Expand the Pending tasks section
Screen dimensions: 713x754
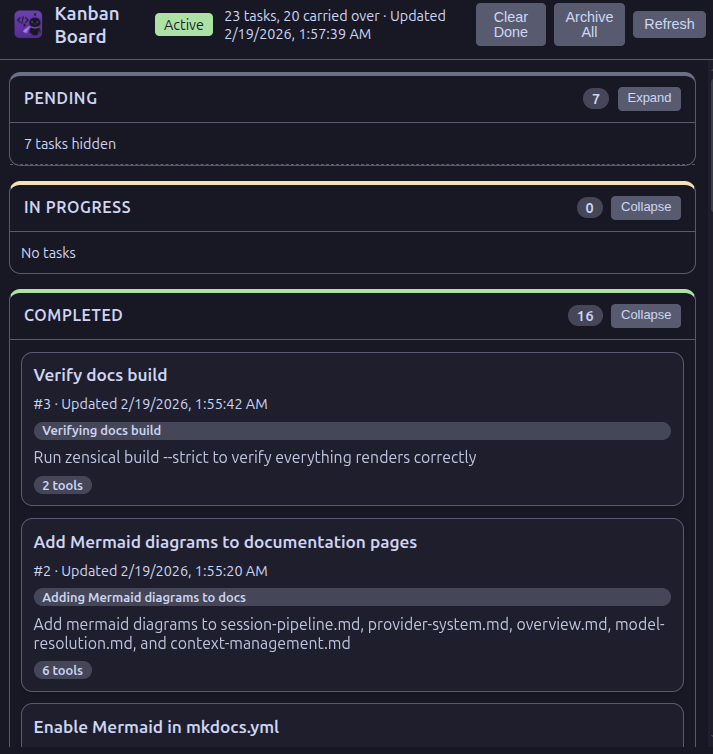pos(649,98)
